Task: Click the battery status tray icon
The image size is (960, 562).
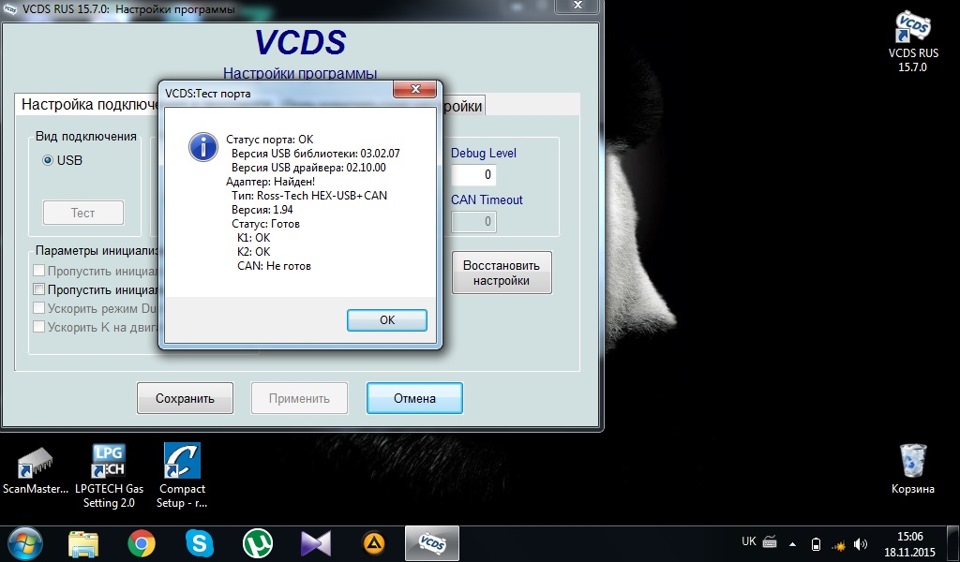Action: click(816, 544)
